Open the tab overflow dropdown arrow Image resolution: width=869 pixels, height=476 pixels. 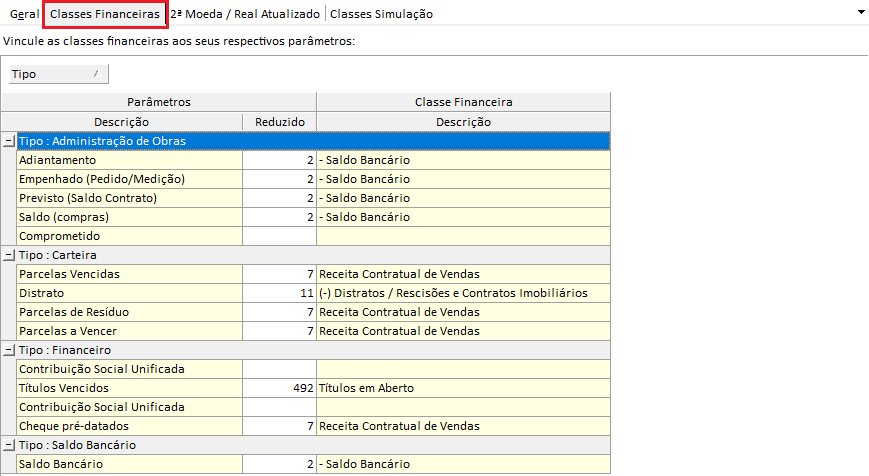pyautogui.click(x=860, y=11)
